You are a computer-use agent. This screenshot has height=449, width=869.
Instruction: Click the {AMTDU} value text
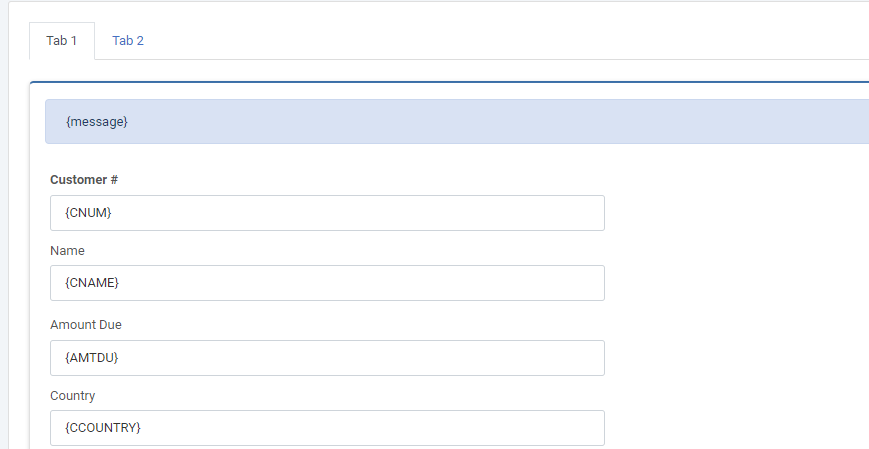pyautogui.click(x=91, y=358)
